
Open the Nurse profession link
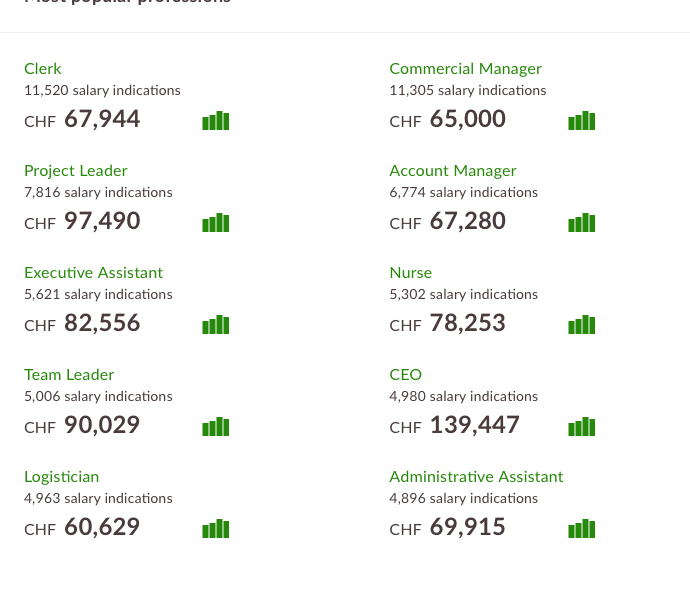click(x=411, y=273)
